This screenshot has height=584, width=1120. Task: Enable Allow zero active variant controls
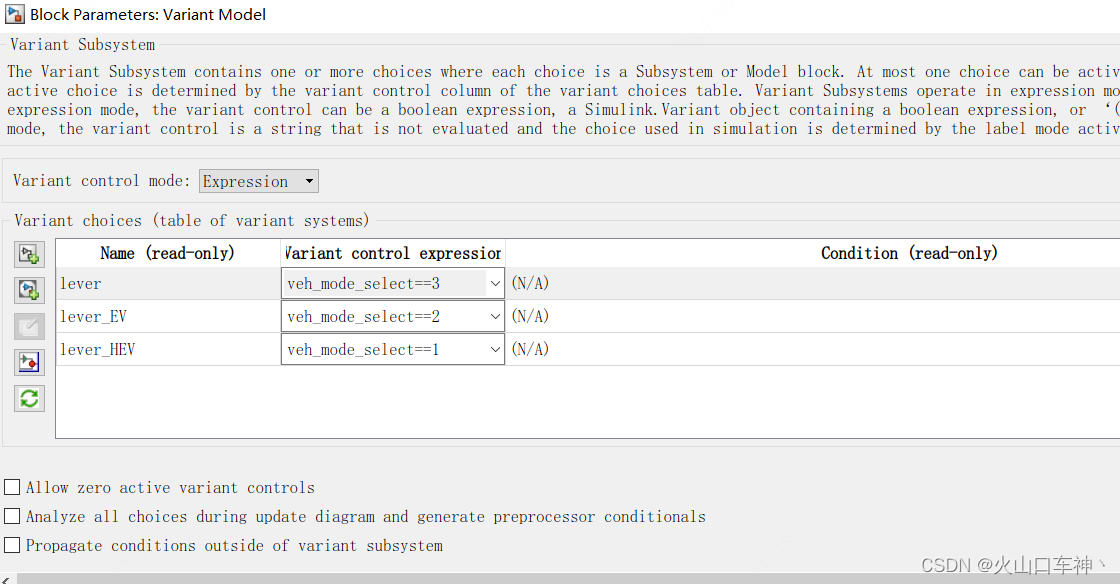pos(12,487)
